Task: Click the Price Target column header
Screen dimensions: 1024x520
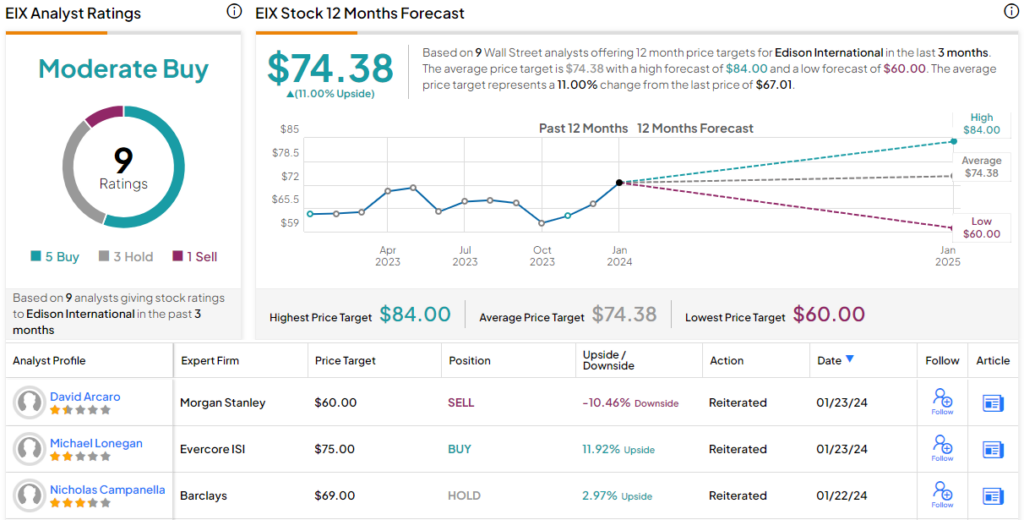Action: (344, 361)
